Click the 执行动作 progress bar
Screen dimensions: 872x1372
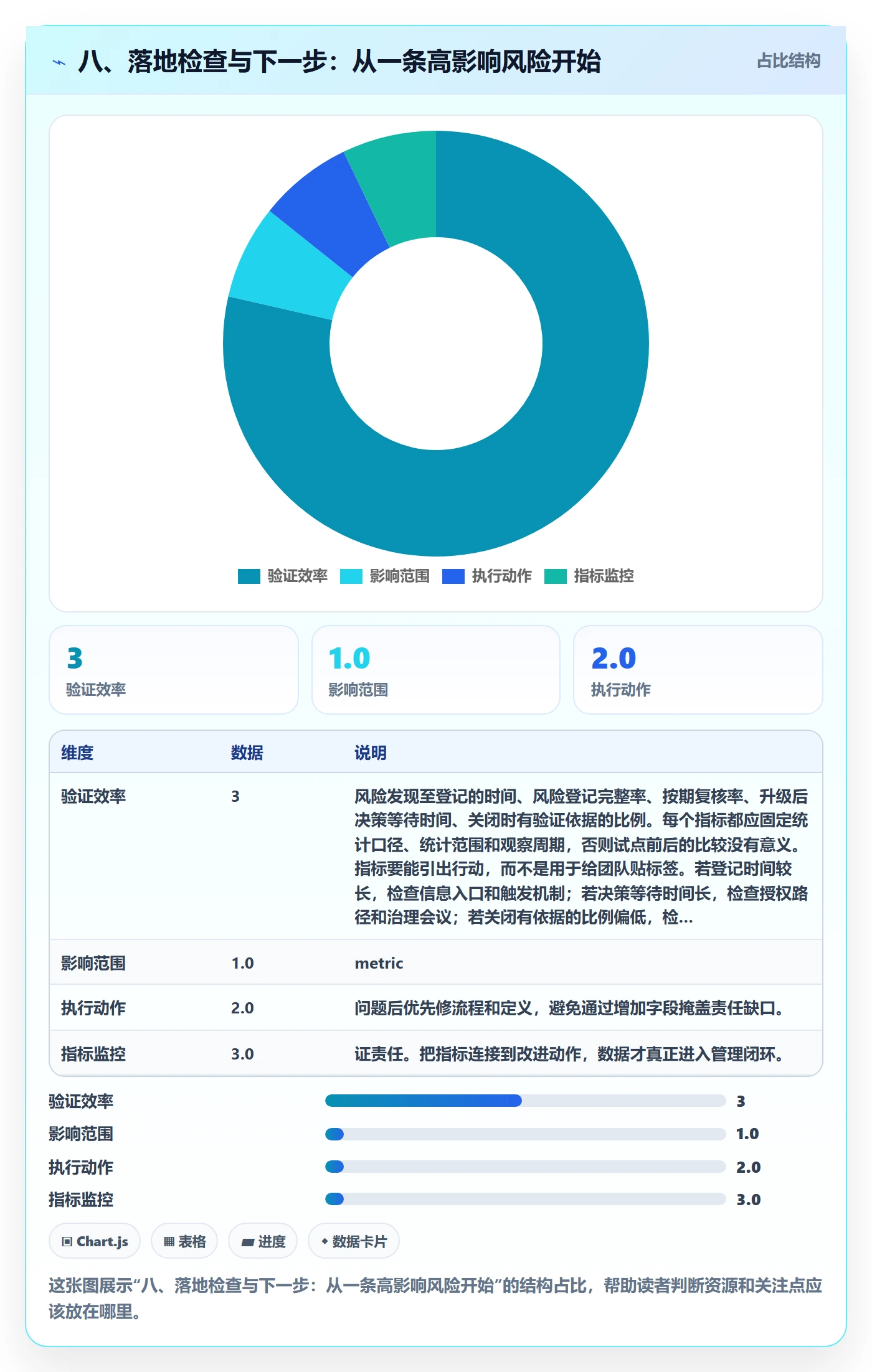[525, 1167]
